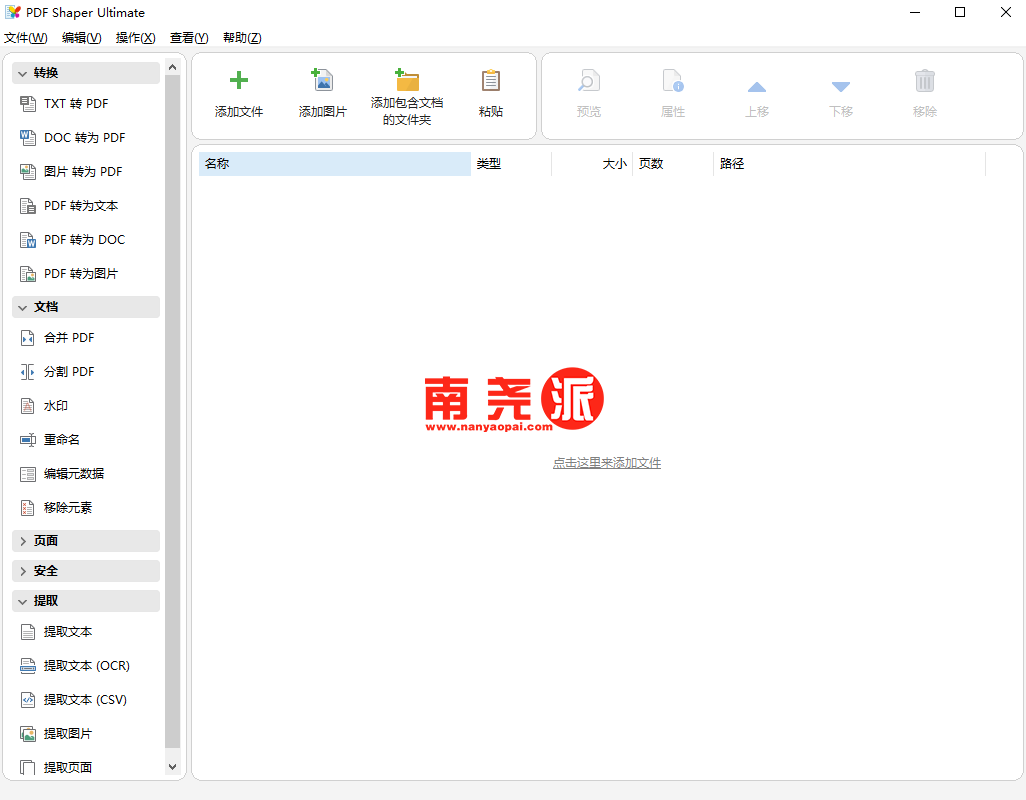This screenshot has width=1026, height=800.
Task: Click the 添加文件 green plus icon
Action: (x=239, y=80)
